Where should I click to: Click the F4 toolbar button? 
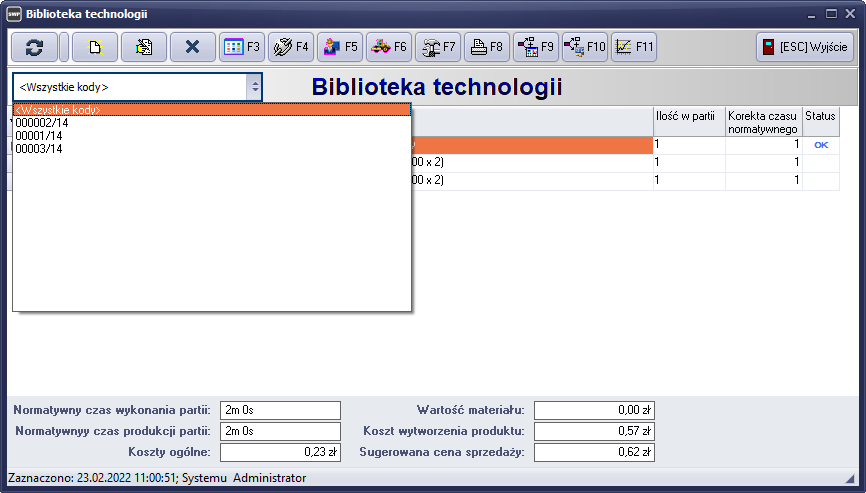290,47
